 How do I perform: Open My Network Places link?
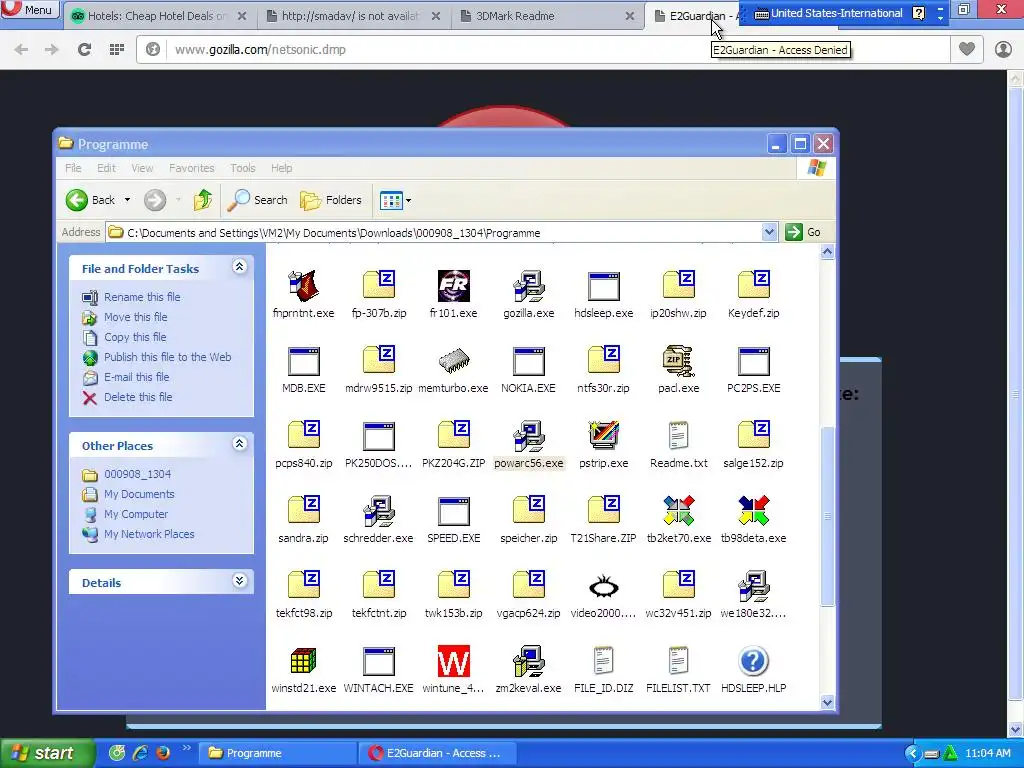[x=149, y=534]
